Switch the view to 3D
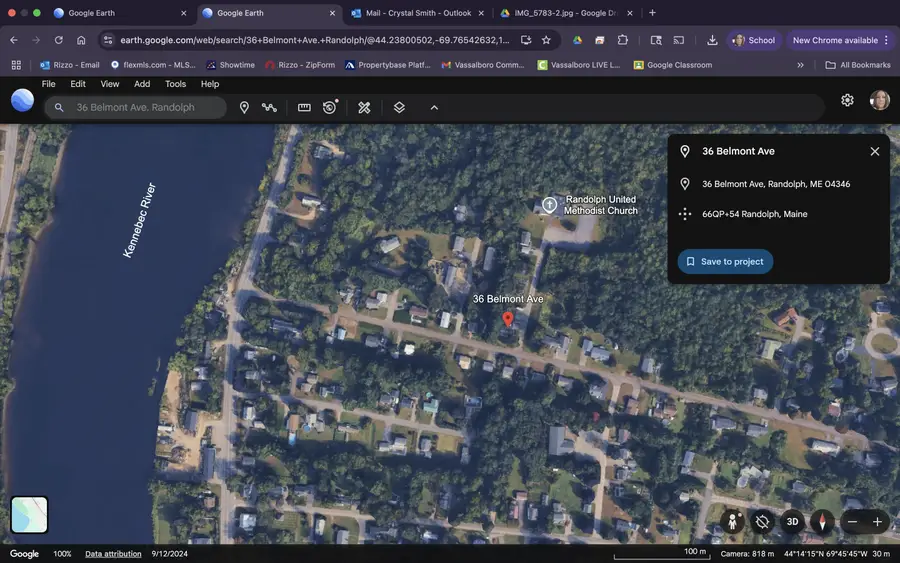 [x=792, y=522]
